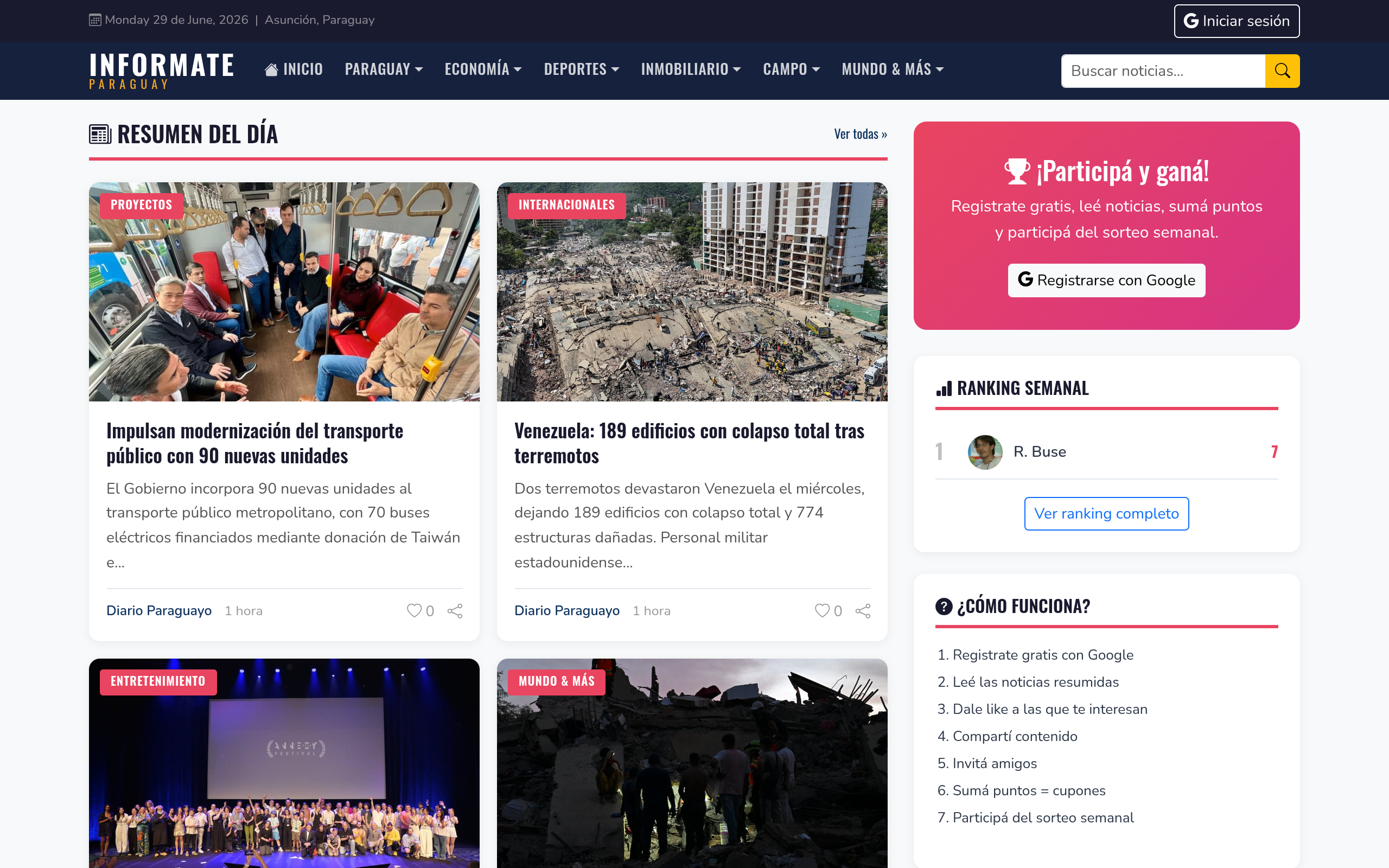This screenshot has height=868, width=1389.
Task: Click the ENTRETENIMIENTO category tag
Action: pyautogui.click(x=158, y=681)
